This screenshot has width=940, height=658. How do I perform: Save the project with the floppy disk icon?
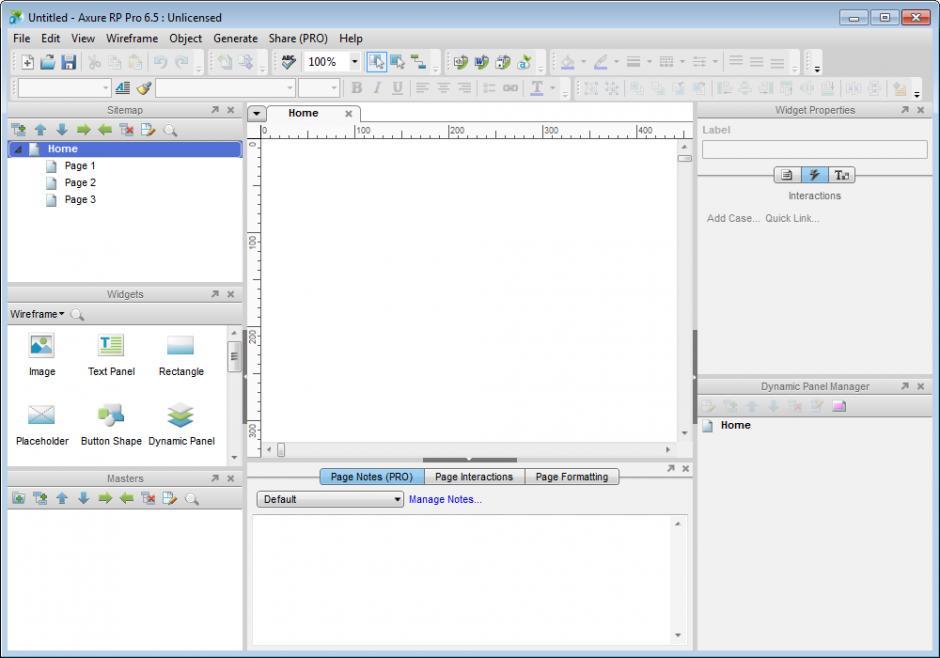[x=69, y=62]
